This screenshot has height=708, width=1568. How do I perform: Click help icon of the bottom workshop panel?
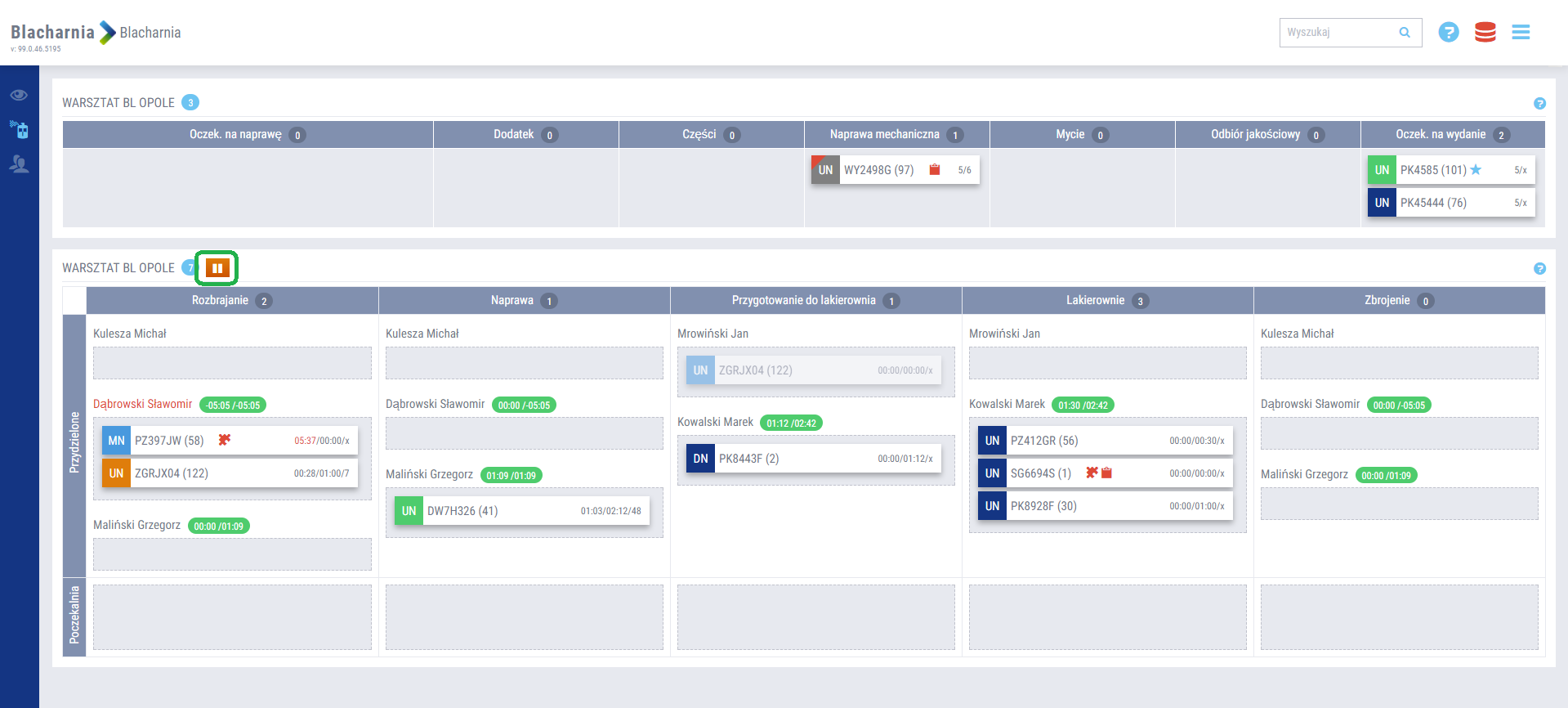click(1539, 269)
